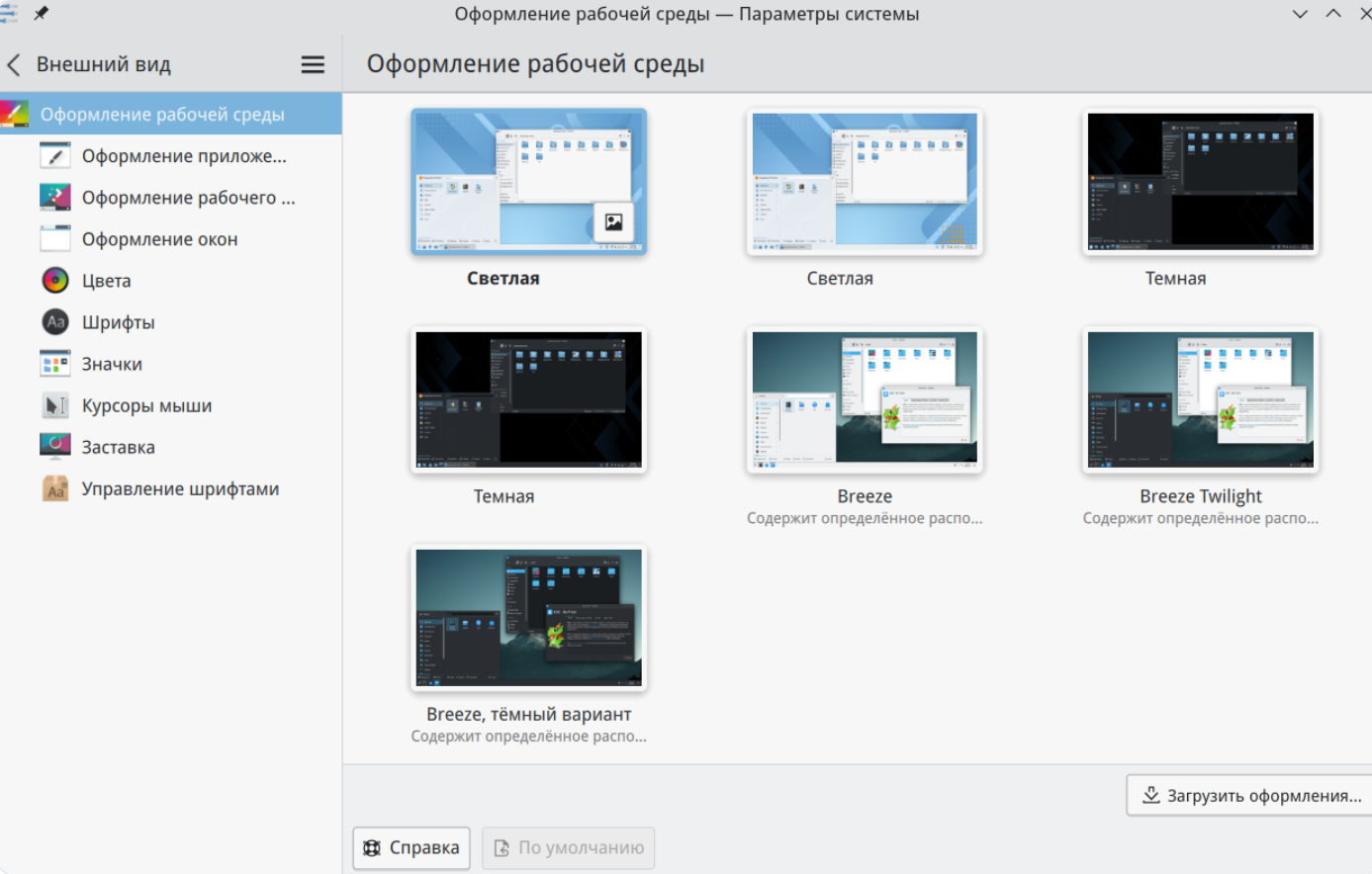1372x874 pixels.
Task: Open Оформление рабочего стола sidebar entry
Action: 188,198
